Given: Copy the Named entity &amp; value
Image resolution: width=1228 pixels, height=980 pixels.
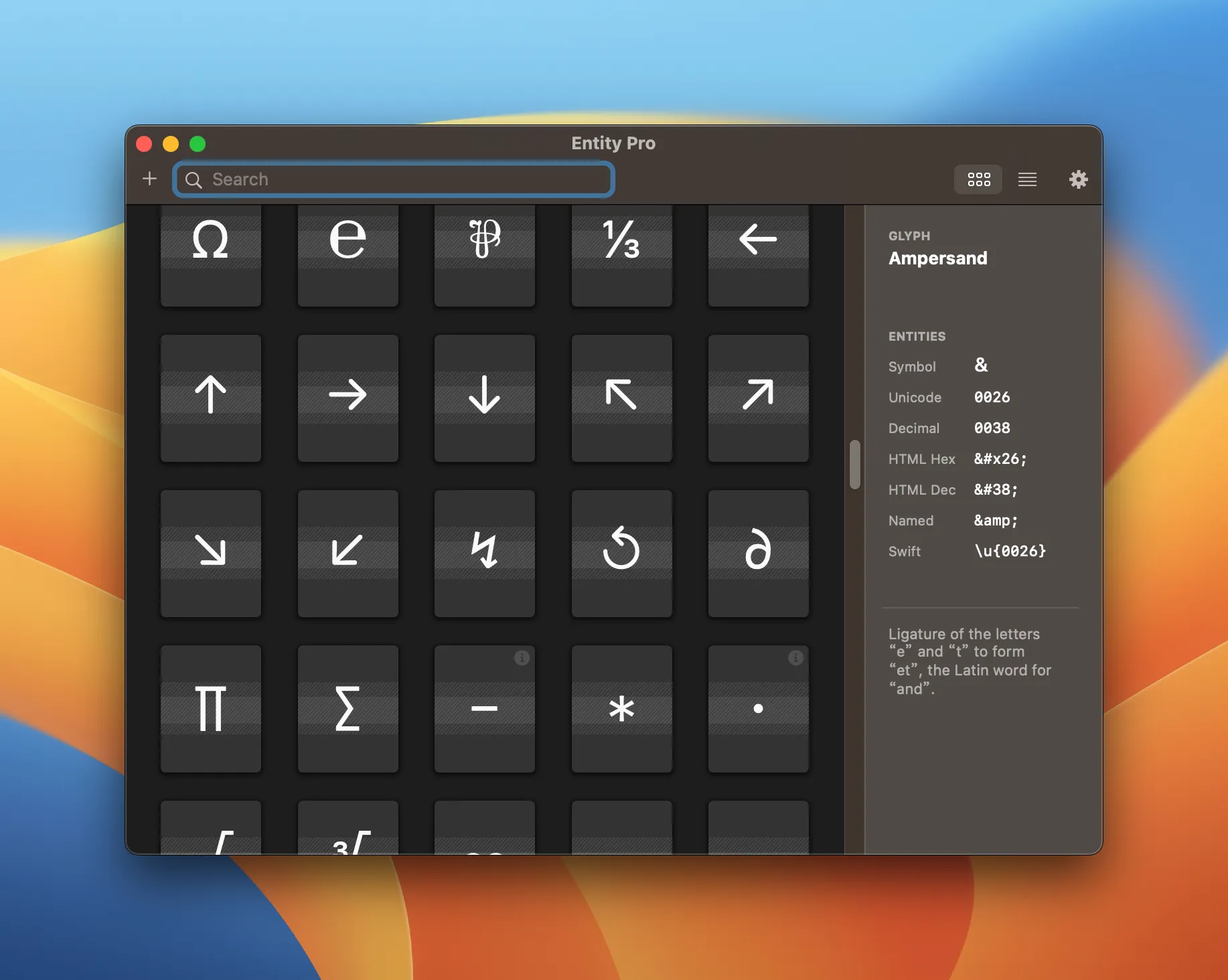Looking at the screenshot, I should click(x=996, y=521).
